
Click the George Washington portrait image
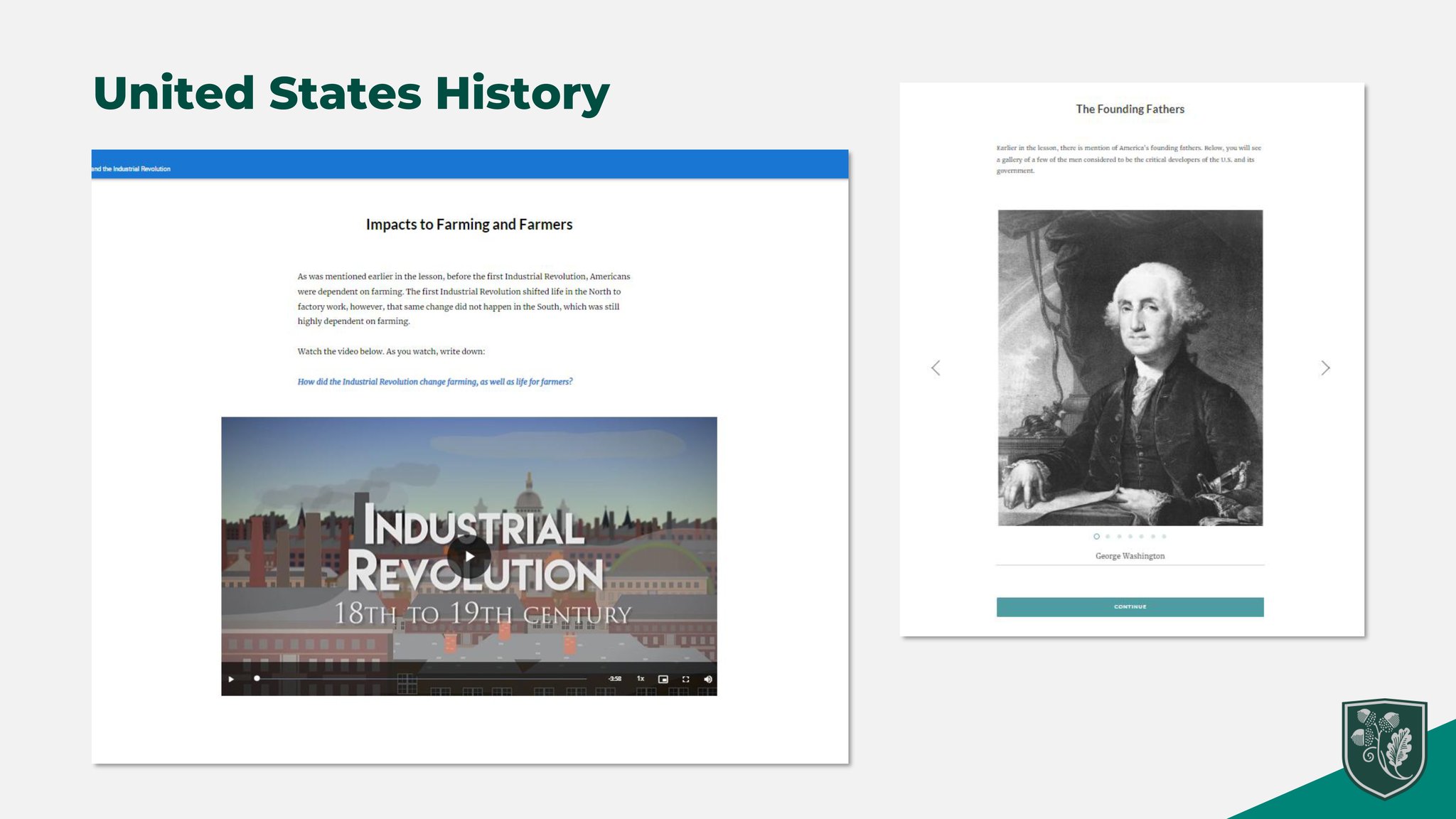[x=1130, y=368]
